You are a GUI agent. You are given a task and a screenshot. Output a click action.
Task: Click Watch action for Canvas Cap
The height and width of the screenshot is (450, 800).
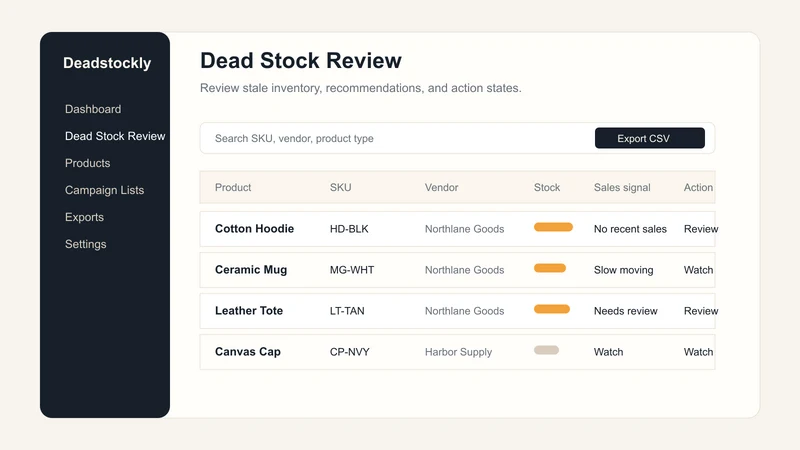[x=698, y=352]
